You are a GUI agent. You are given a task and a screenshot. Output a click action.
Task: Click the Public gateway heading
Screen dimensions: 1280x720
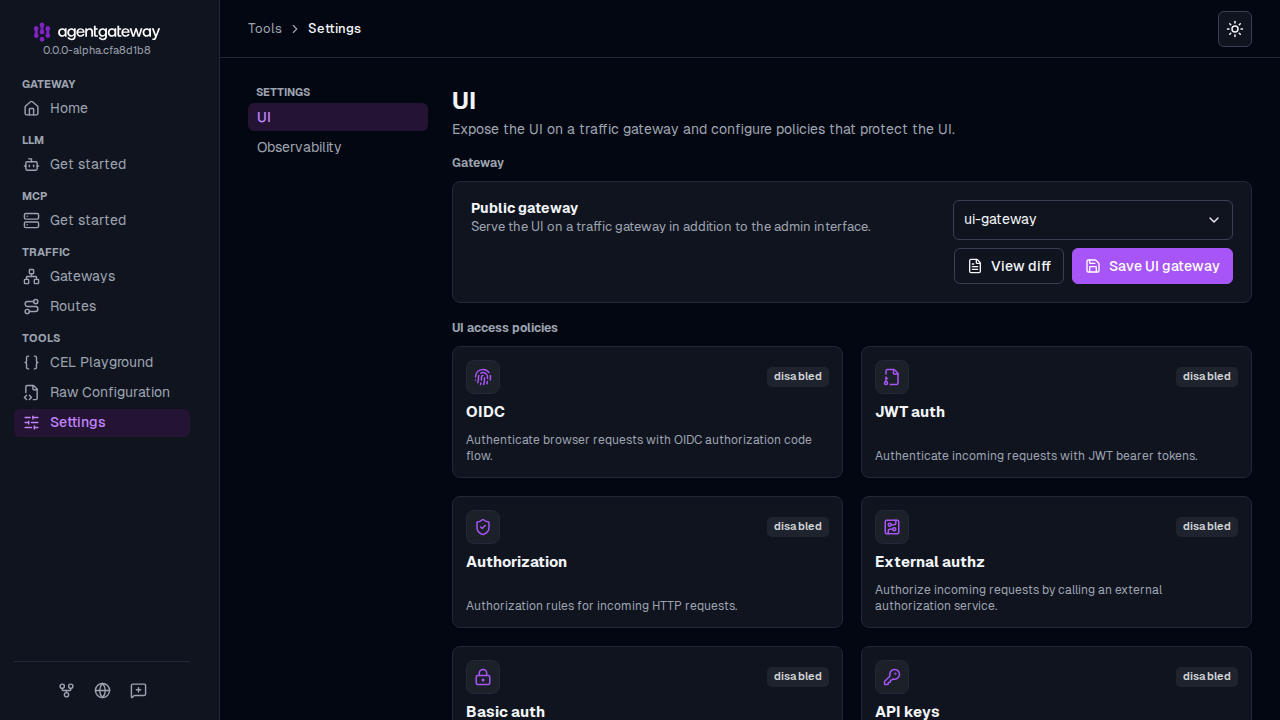click(524, 208)
